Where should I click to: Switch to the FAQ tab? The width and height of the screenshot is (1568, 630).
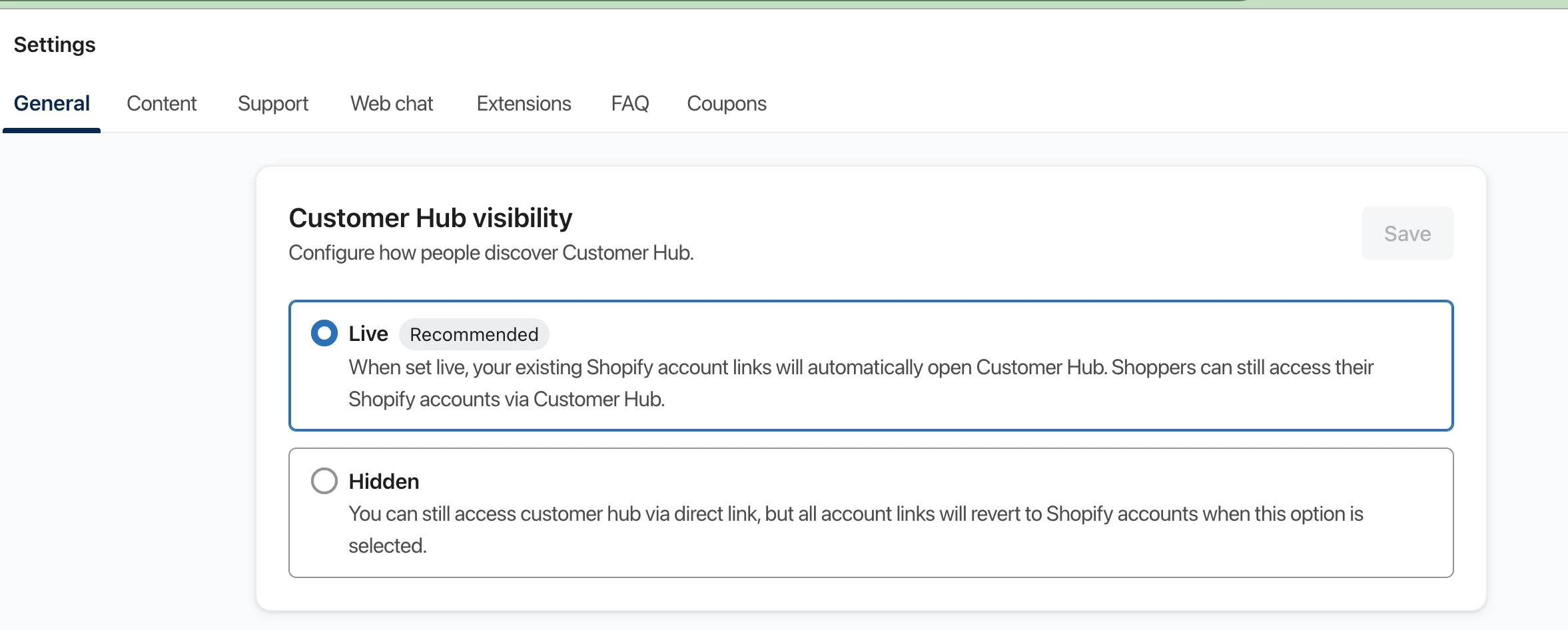pyautogui.click(x=630, y=103)
